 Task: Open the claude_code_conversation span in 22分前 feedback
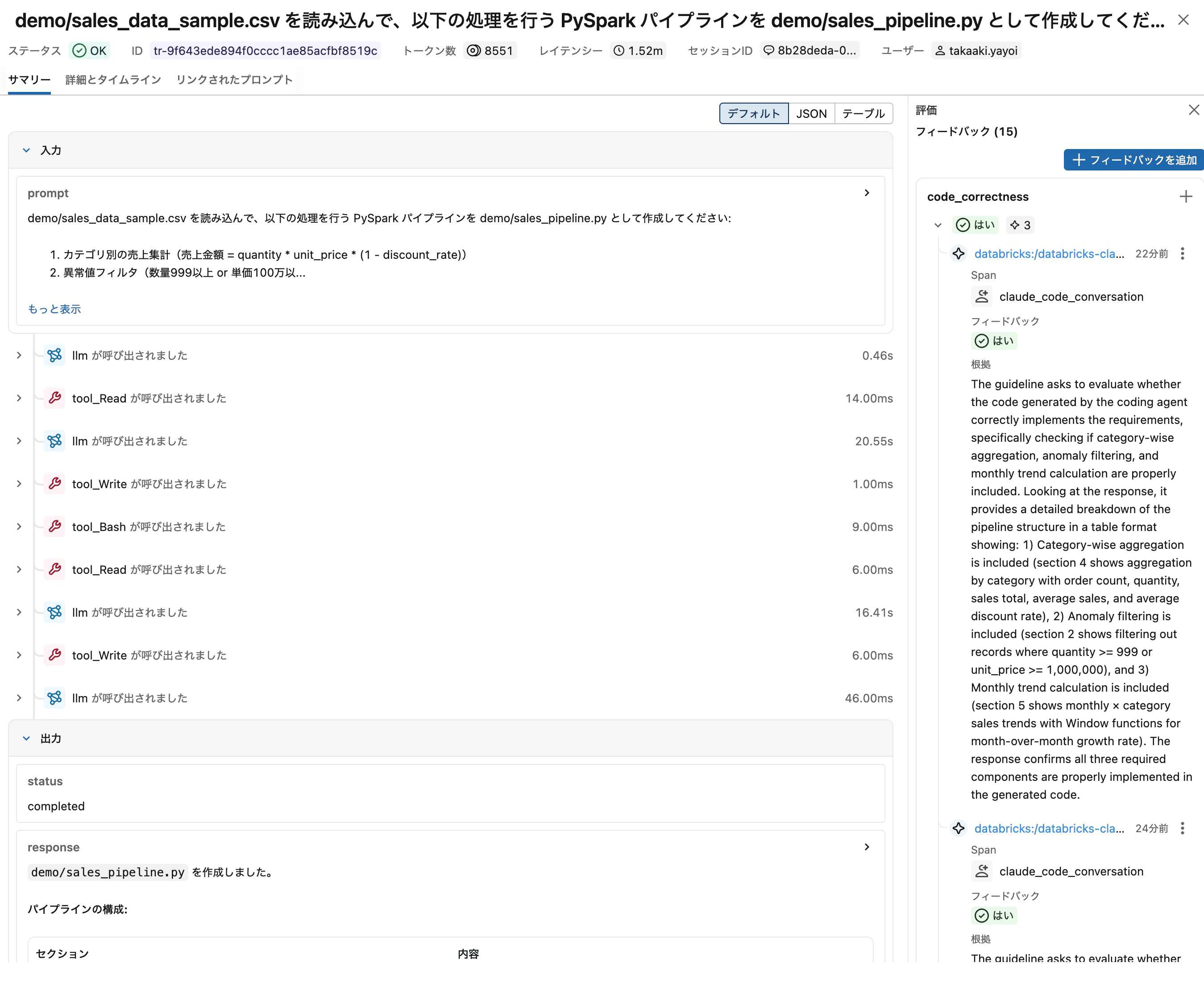pyautogui.click(x=1071, y=297)
